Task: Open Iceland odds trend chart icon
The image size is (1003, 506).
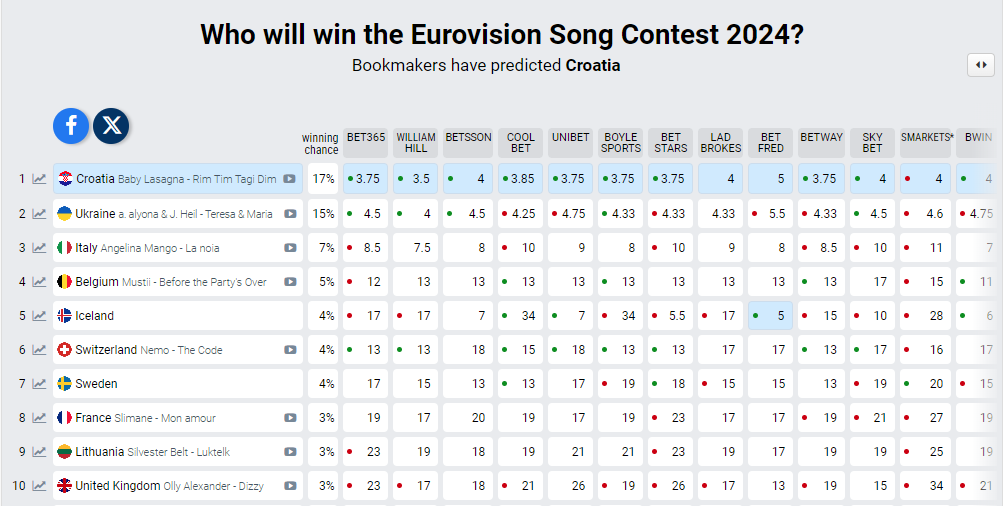Action: pyautogui.click(x=40, y=316)
